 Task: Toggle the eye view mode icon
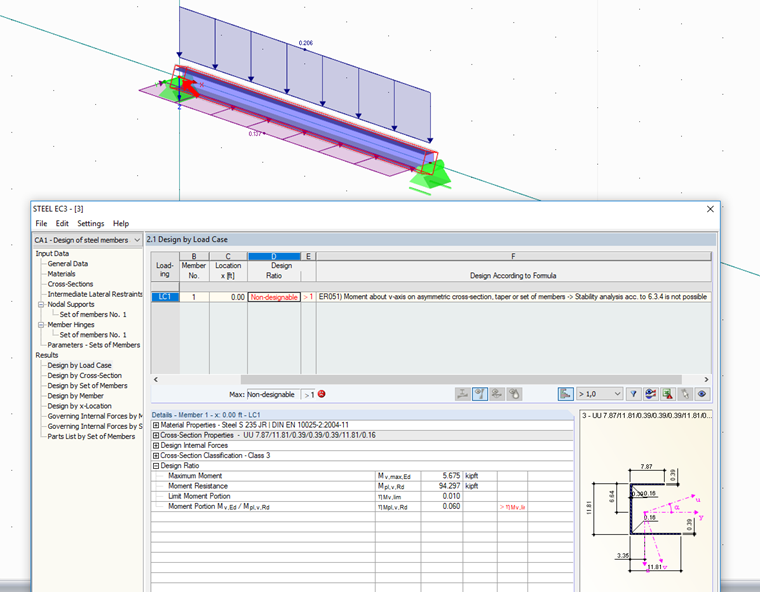(702, 394)
